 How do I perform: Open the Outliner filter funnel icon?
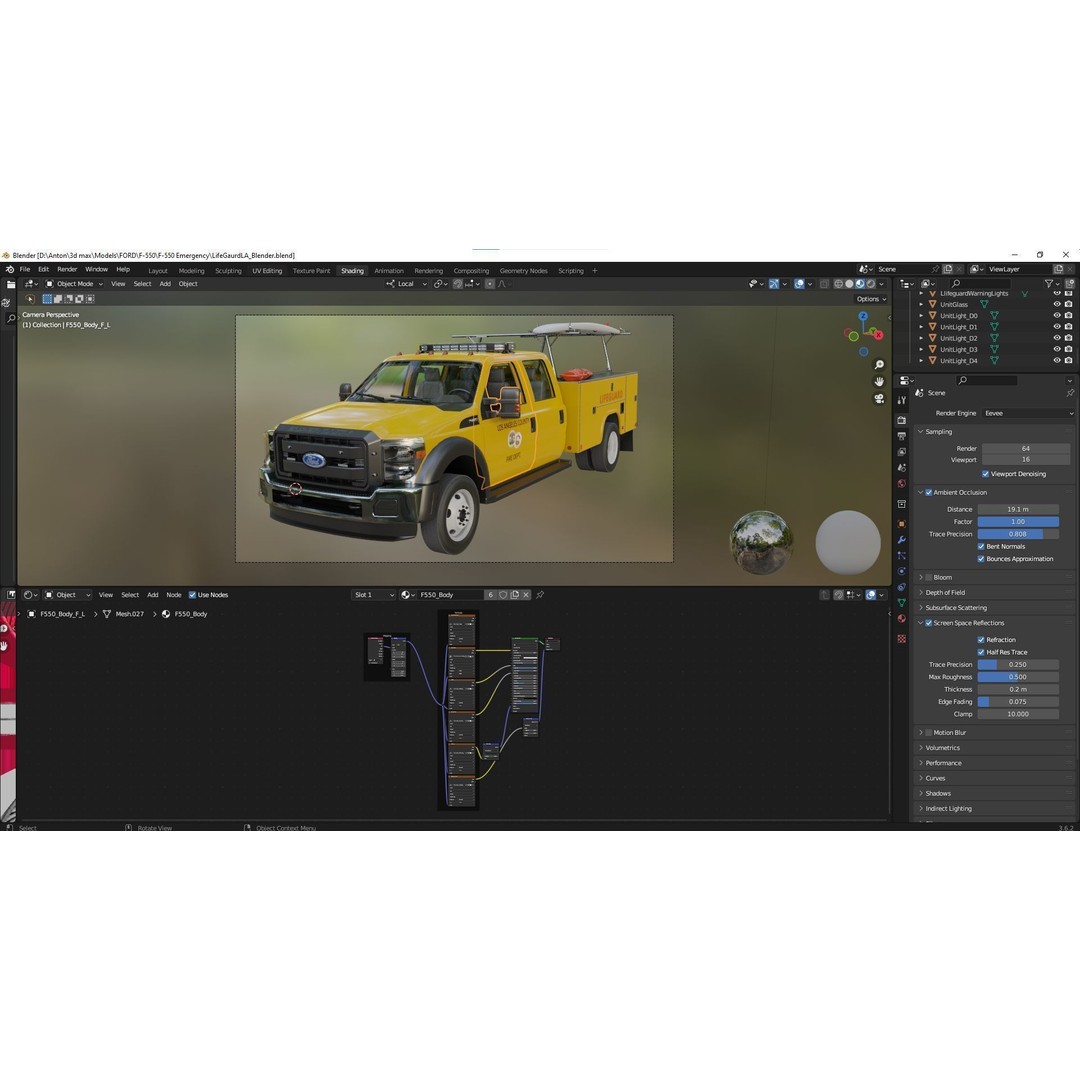click(x=1048, y=284)
